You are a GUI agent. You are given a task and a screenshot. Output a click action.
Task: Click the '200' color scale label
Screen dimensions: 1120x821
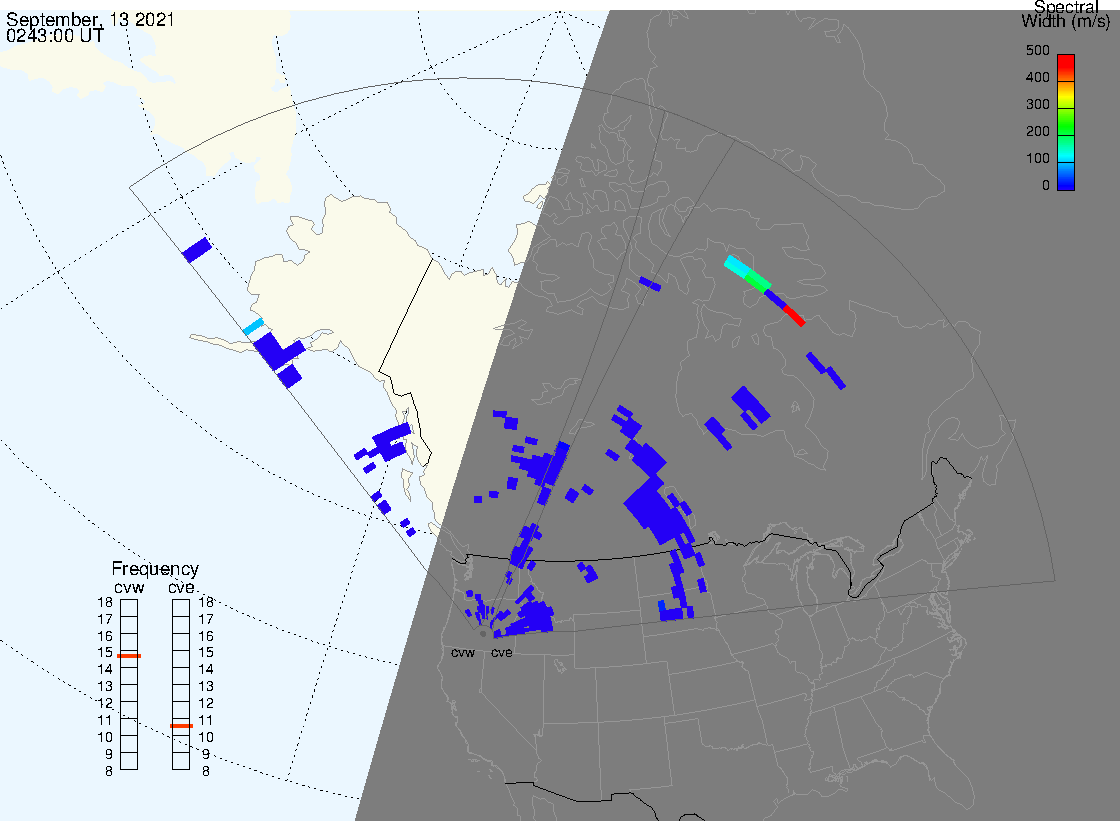point(1037,131)
